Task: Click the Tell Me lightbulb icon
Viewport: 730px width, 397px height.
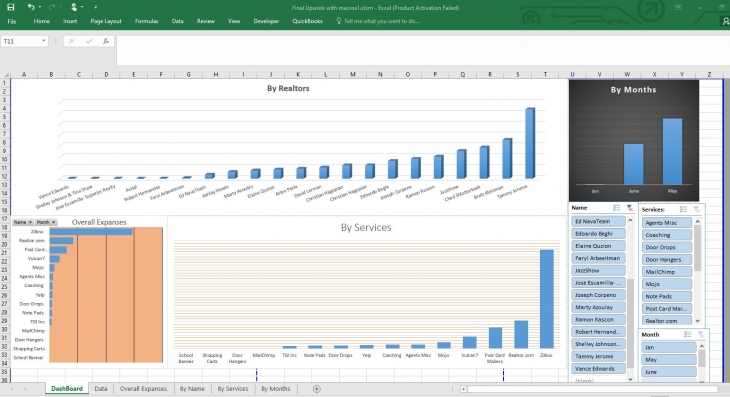Action: (338, 21)
